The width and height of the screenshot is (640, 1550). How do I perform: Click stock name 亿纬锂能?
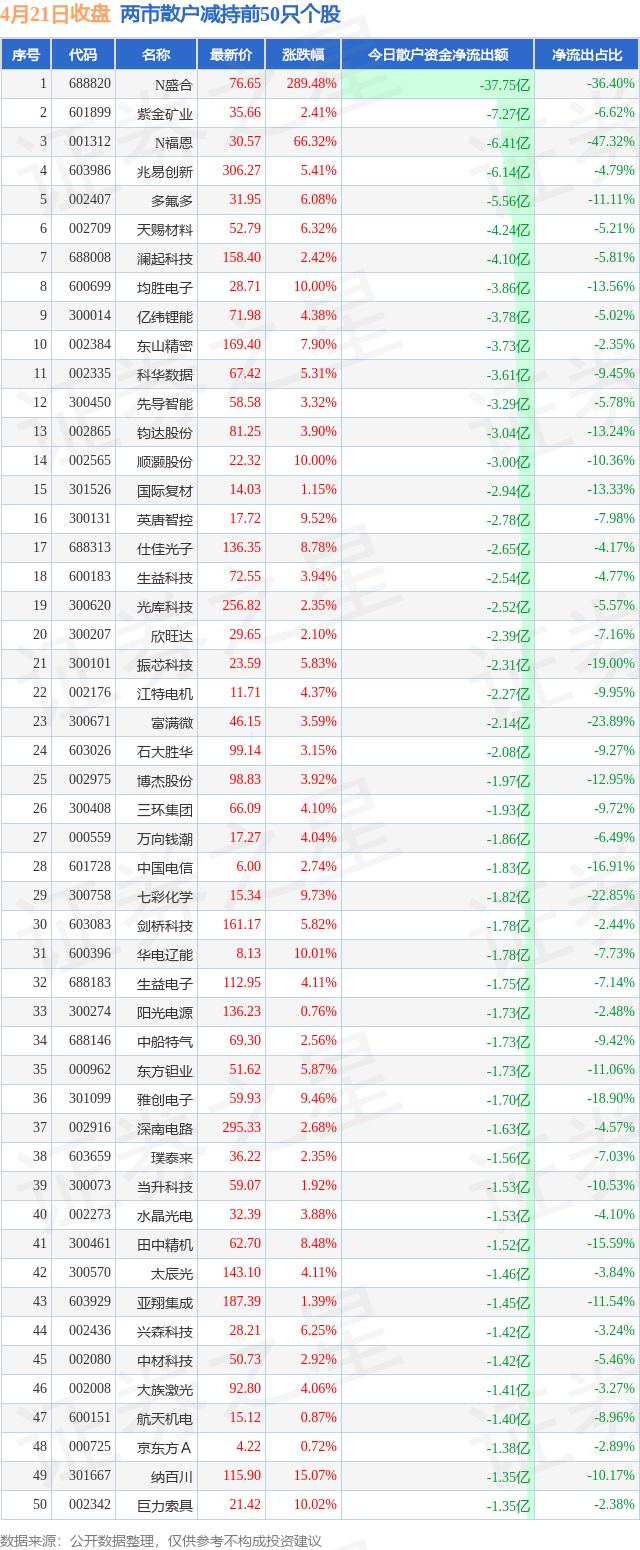click(x=165, y=316)
